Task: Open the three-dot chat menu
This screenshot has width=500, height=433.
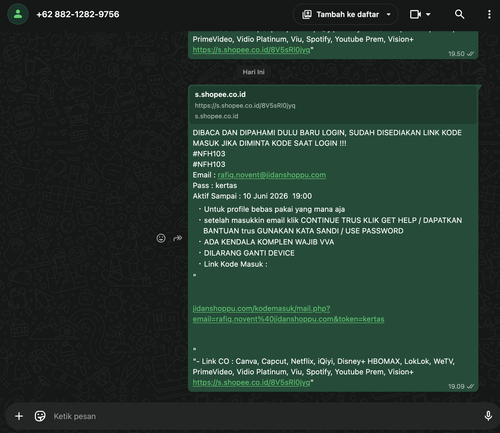Action: [489, 14]
